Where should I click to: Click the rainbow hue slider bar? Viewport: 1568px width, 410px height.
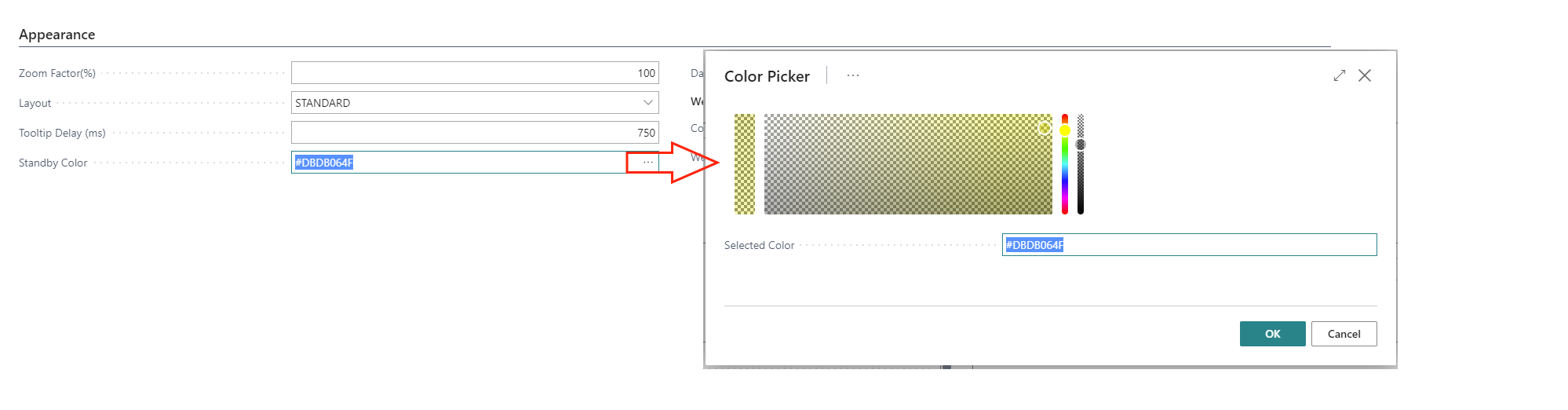[x=1065, y=181]
